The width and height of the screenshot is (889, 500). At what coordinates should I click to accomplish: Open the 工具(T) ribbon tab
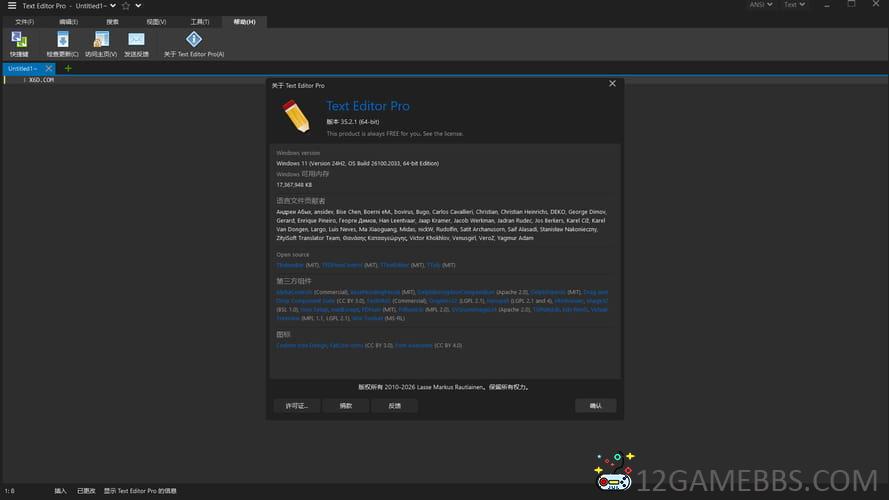pos(200,21)
